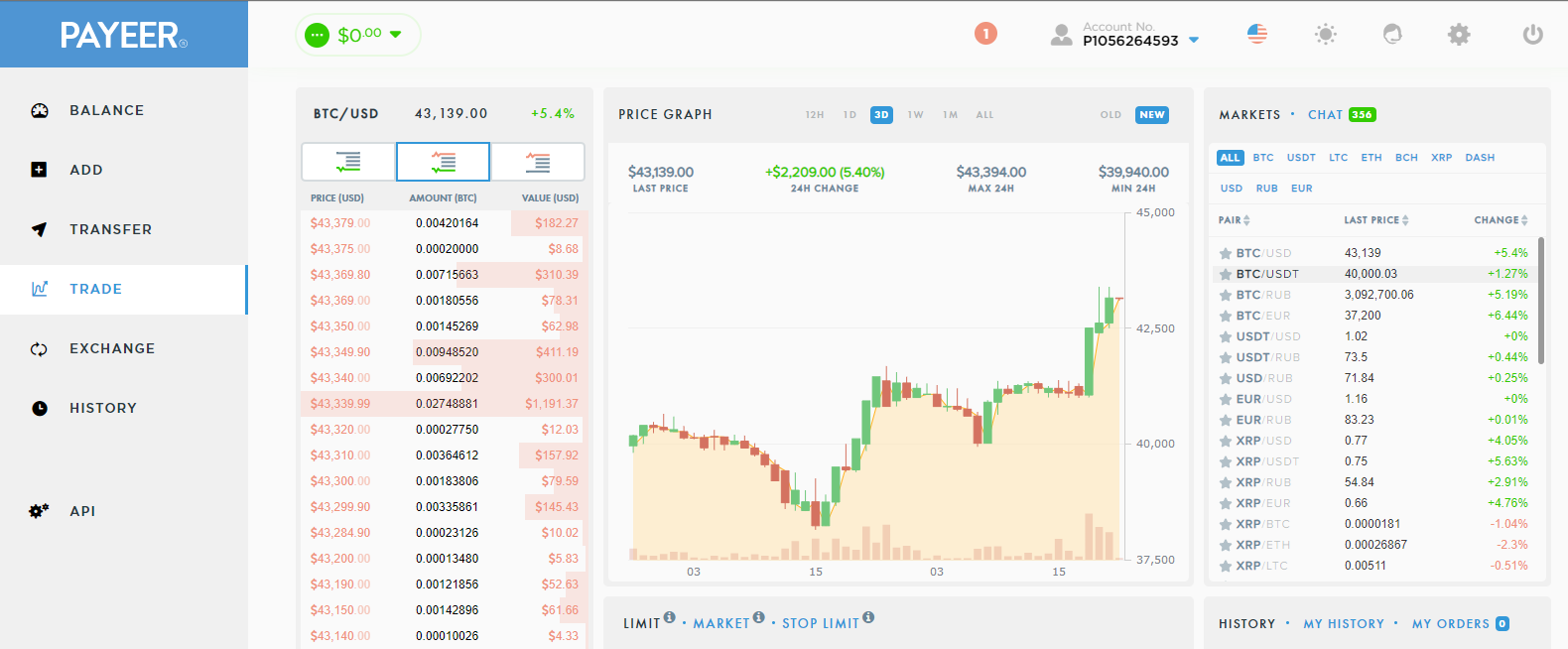This screenshot has width=1568, height=649.
Task: Filter markets by USDT
Action: point(1301,158)
